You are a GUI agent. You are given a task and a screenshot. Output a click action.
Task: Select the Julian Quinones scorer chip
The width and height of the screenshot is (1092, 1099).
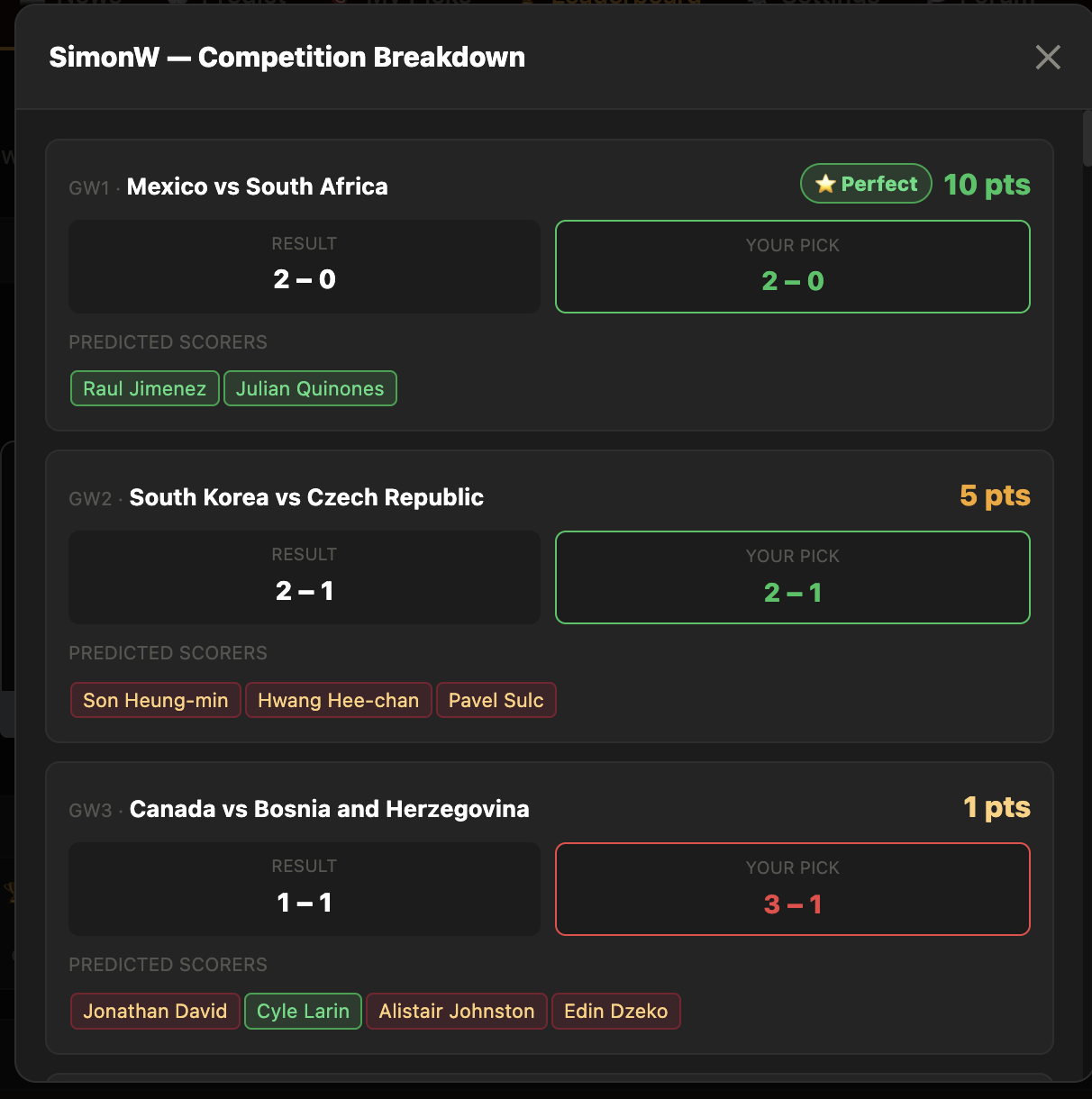pyautogui.click(x=310, y=388)
